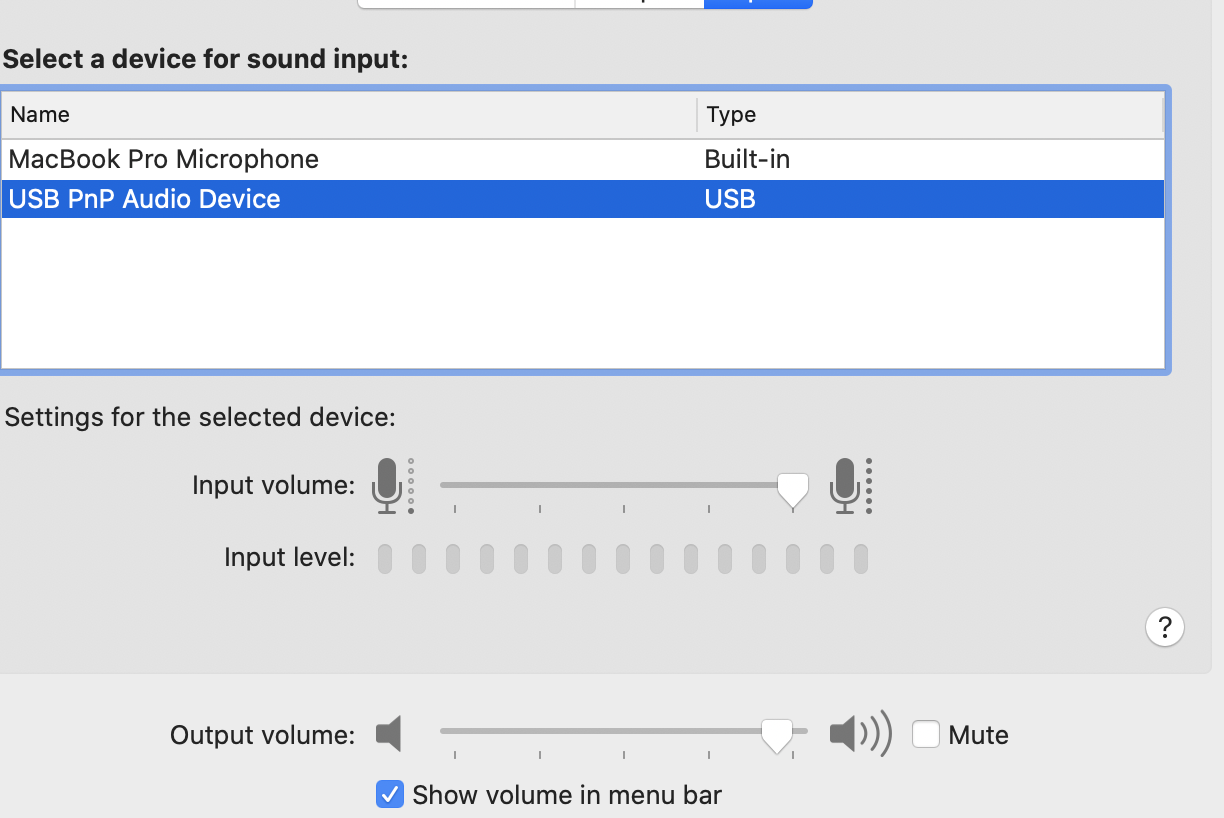Click the Input level meter bars
Image resolution: width=1224 pixels, height=818 pixels.
point(622,558)
